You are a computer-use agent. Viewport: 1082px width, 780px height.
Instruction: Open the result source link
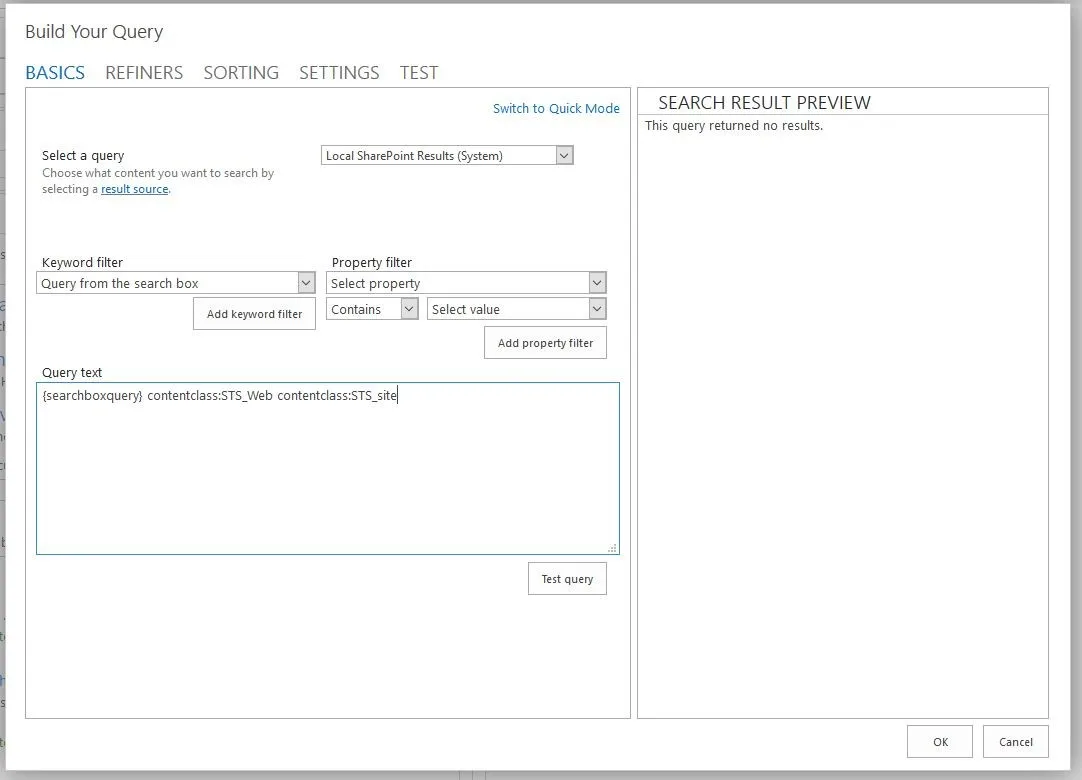(134, 189)
